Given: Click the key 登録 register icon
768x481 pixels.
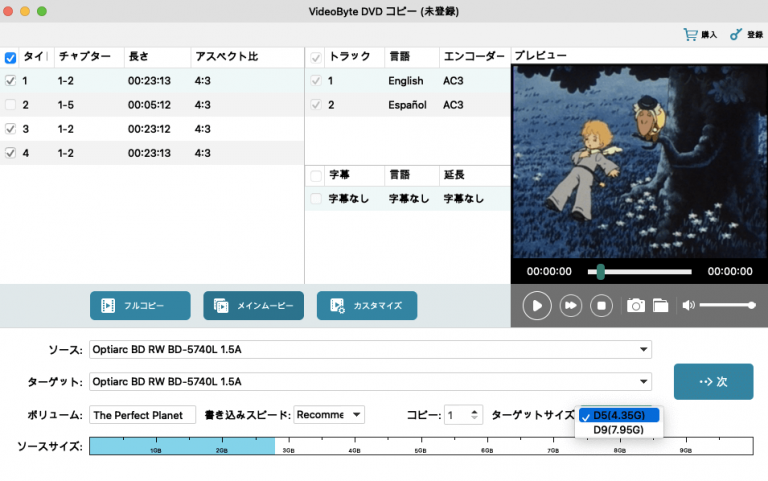Looking at the screenshot, I should click(x=737, y=34).
